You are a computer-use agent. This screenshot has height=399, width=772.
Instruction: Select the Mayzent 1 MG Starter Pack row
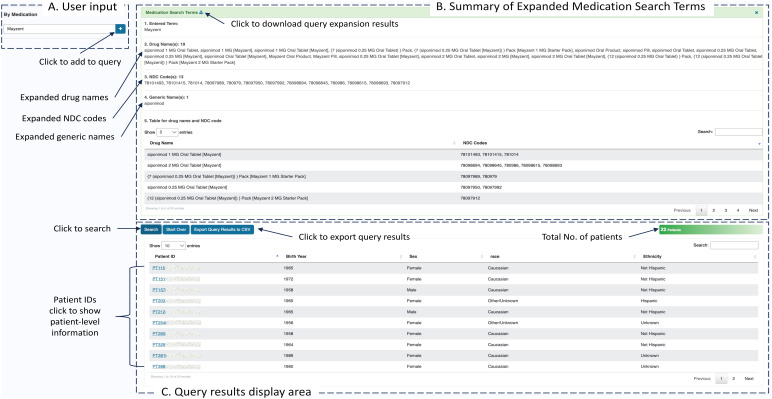[x=453, y=176]
